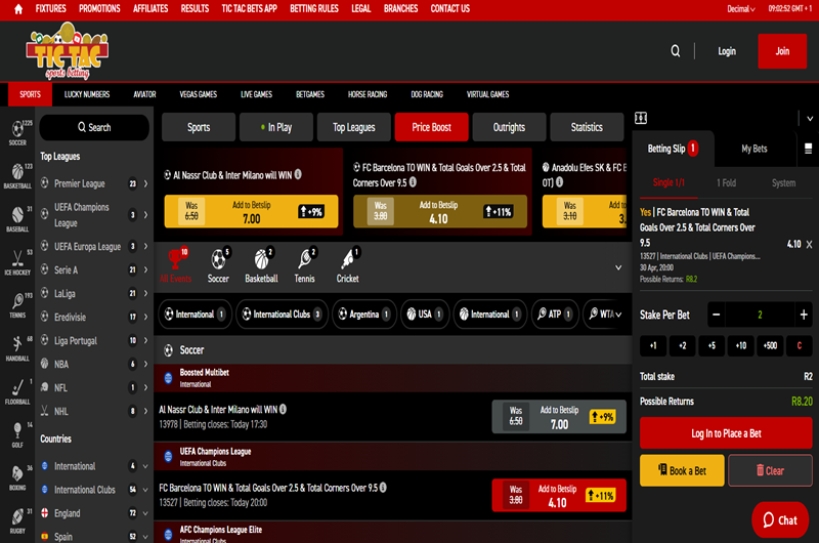Select the soccer International filter chip

pyautogui.click(x=194, y=314)
